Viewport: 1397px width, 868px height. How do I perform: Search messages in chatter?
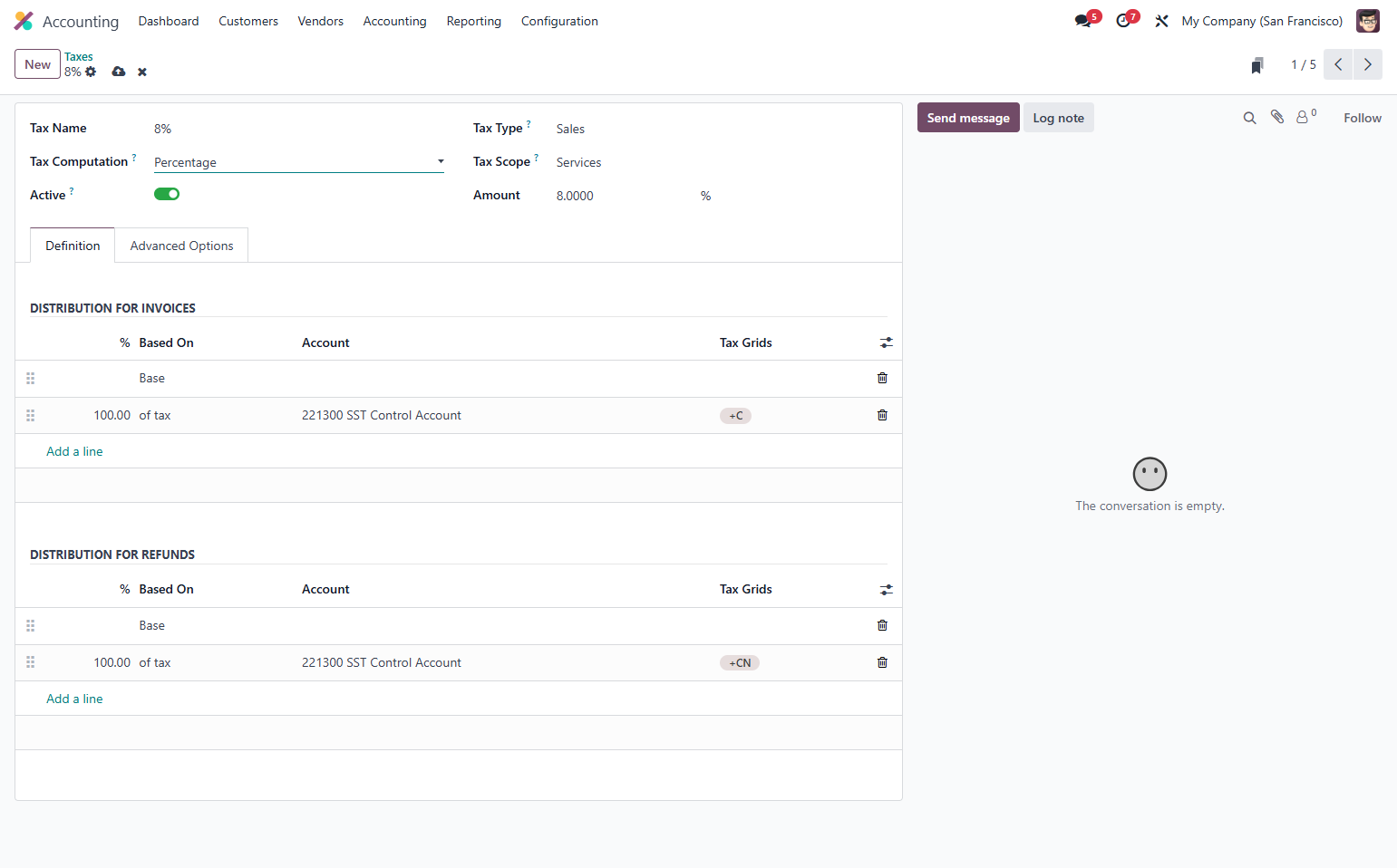pyautogui.click(x=1249, y=118)
